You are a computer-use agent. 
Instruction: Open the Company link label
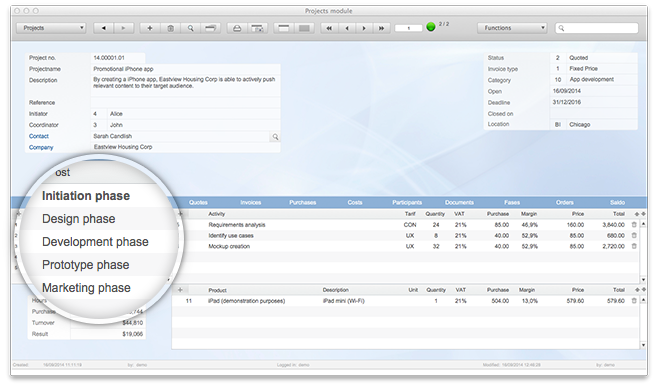point(41,147)
